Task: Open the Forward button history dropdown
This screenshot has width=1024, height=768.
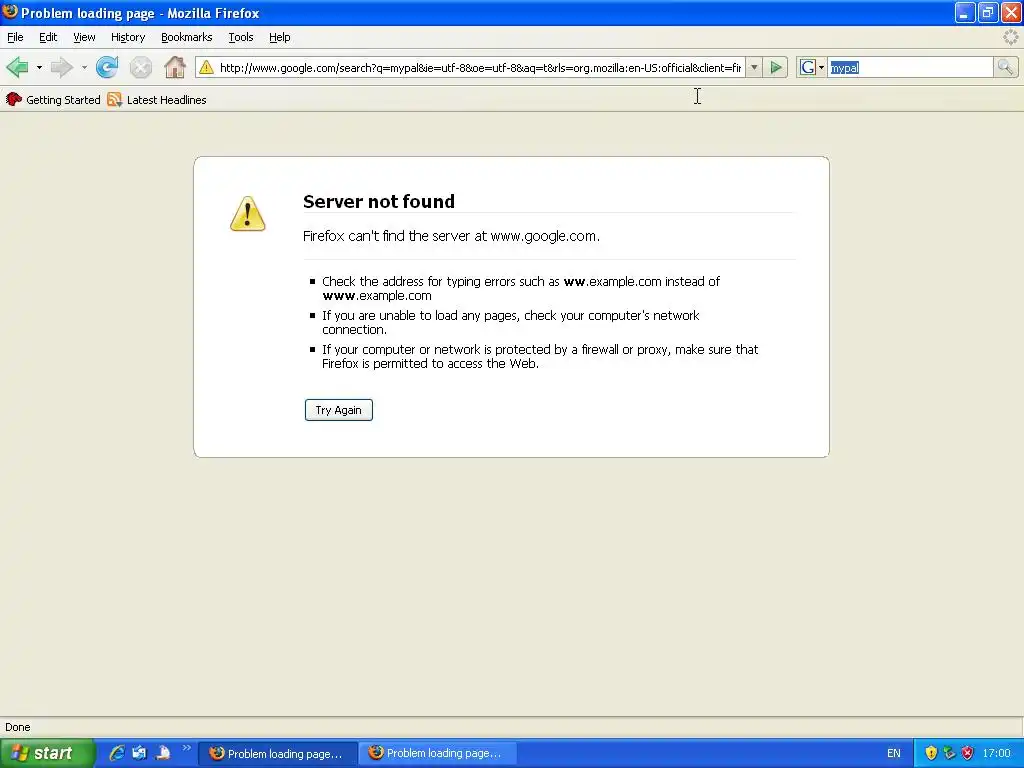Action: click(84, 67)
